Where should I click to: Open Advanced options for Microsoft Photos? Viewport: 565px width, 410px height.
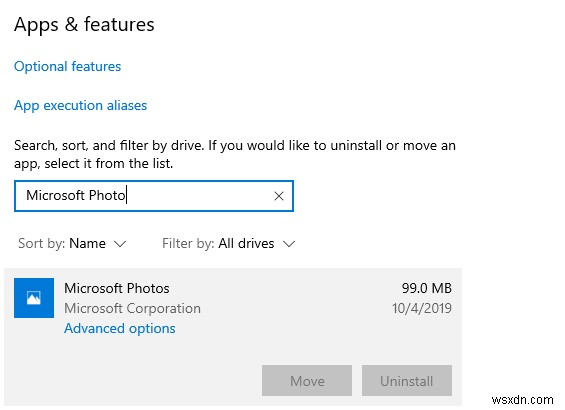[x=120, y=329]
